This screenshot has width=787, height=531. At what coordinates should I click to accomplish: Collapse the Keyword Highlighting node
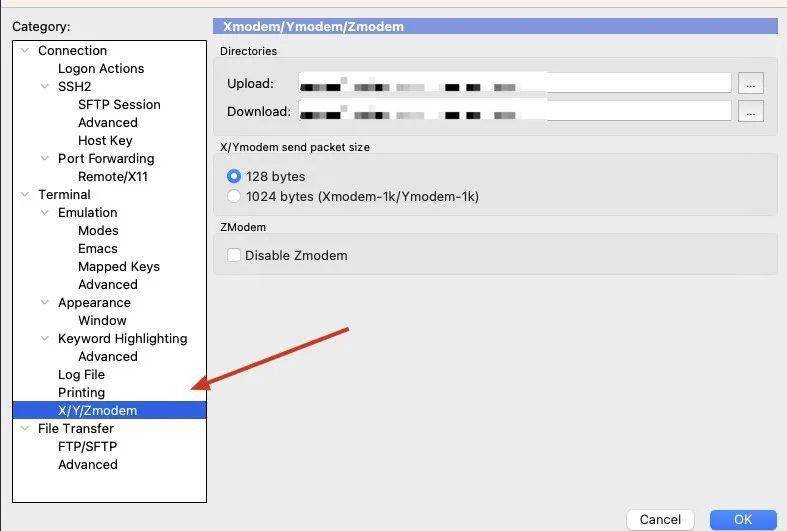(45, 339)
